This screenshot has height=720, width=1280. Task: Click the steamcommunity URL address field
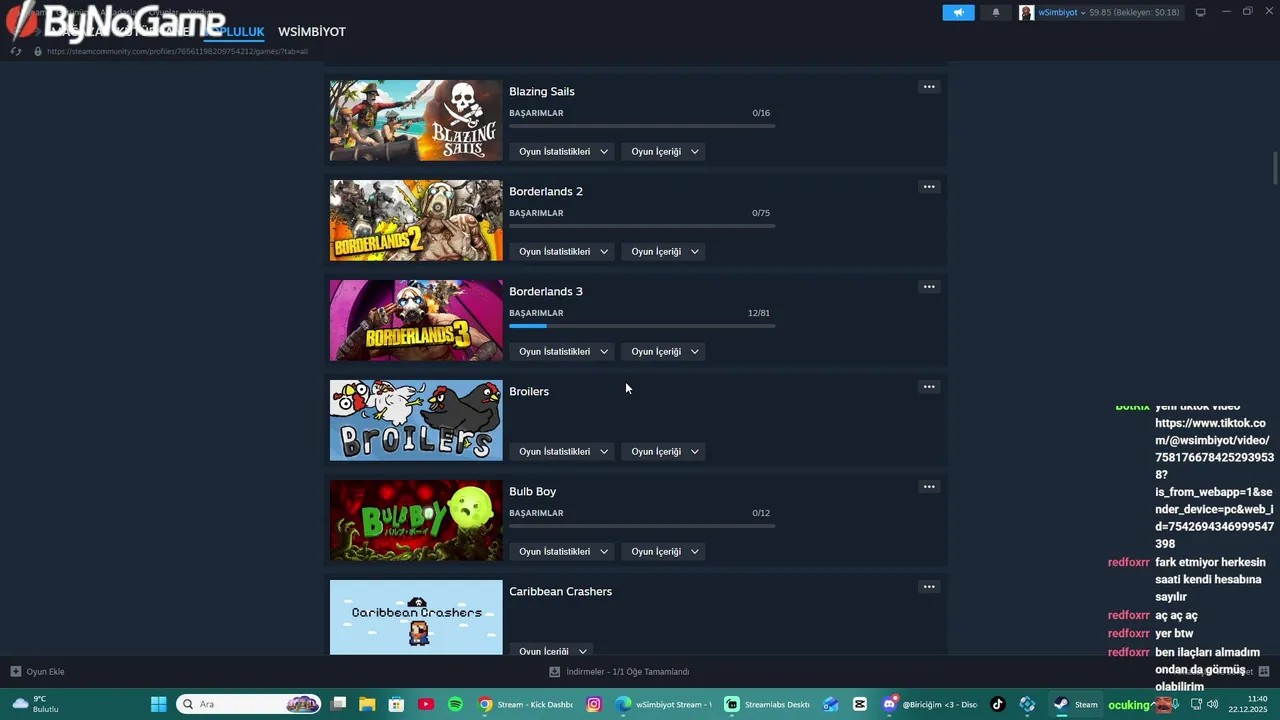(x=177, y=51)
